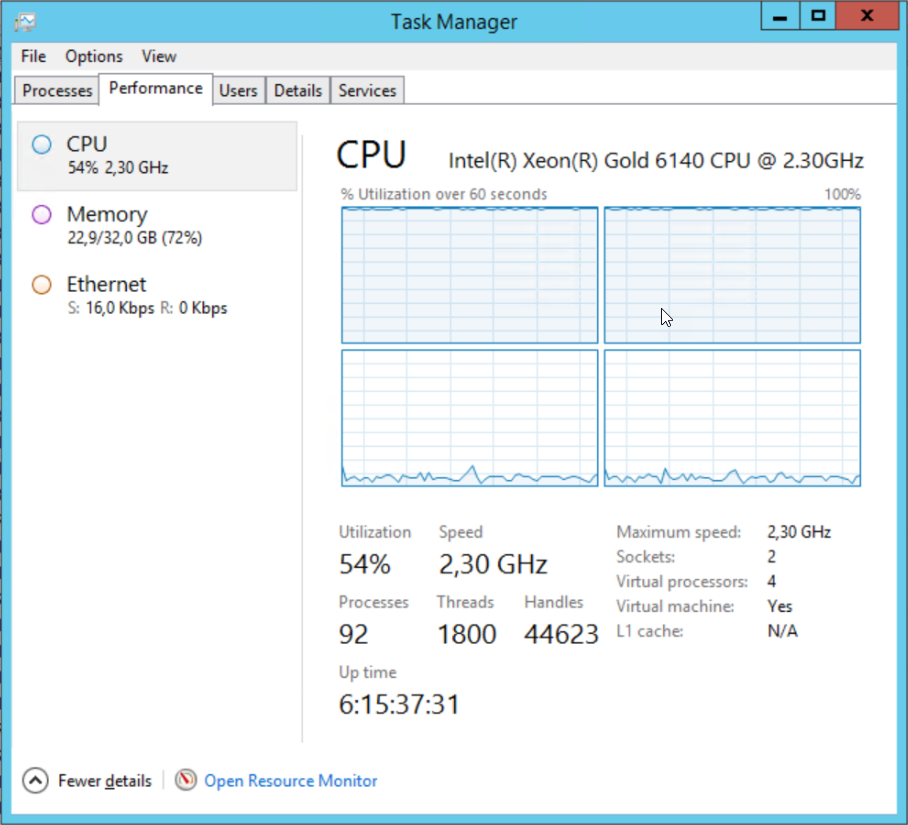Click the Ethernet send rate 16,0 Kbps
The image size is (908, 825).
120,308
